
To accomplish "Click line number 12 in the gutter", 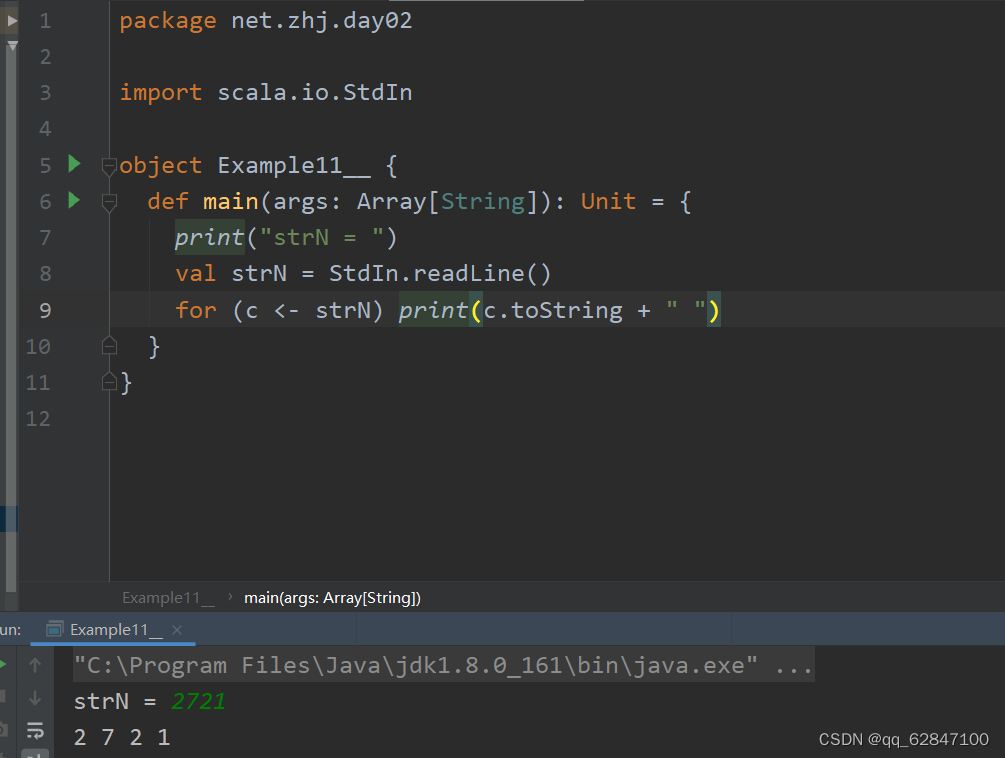I will tap(38, 418).
